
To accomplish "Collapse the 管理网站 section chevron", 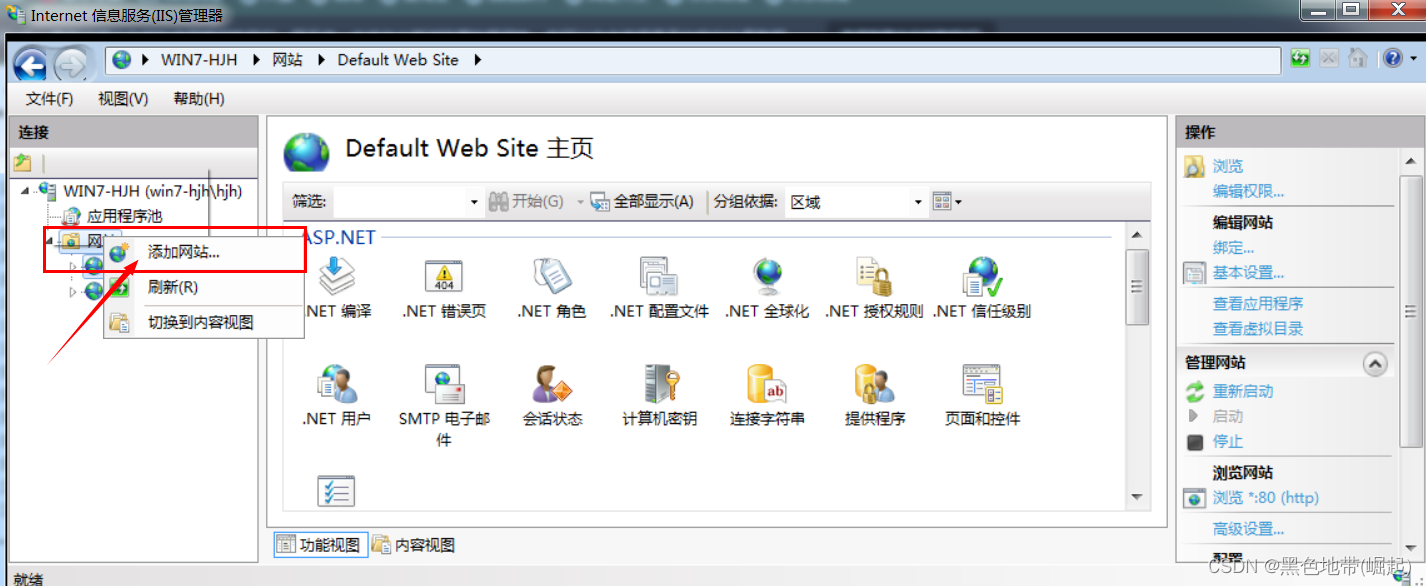I will pyautogui.click(x=1376, y=364).
